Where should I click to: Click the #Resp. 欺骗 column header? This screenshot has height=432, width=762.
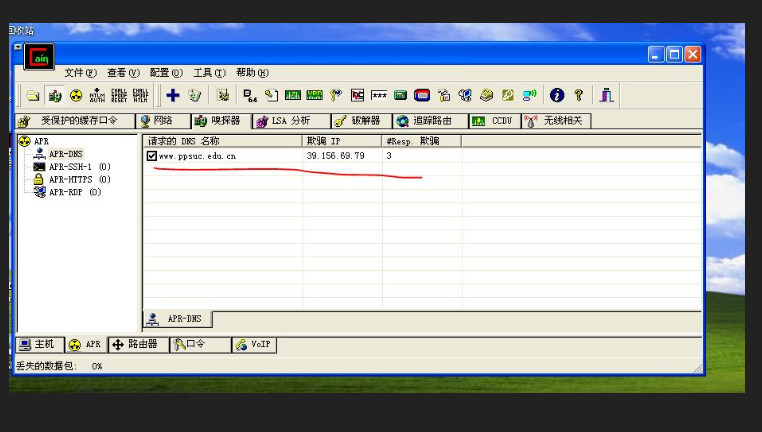click(422, 141)
